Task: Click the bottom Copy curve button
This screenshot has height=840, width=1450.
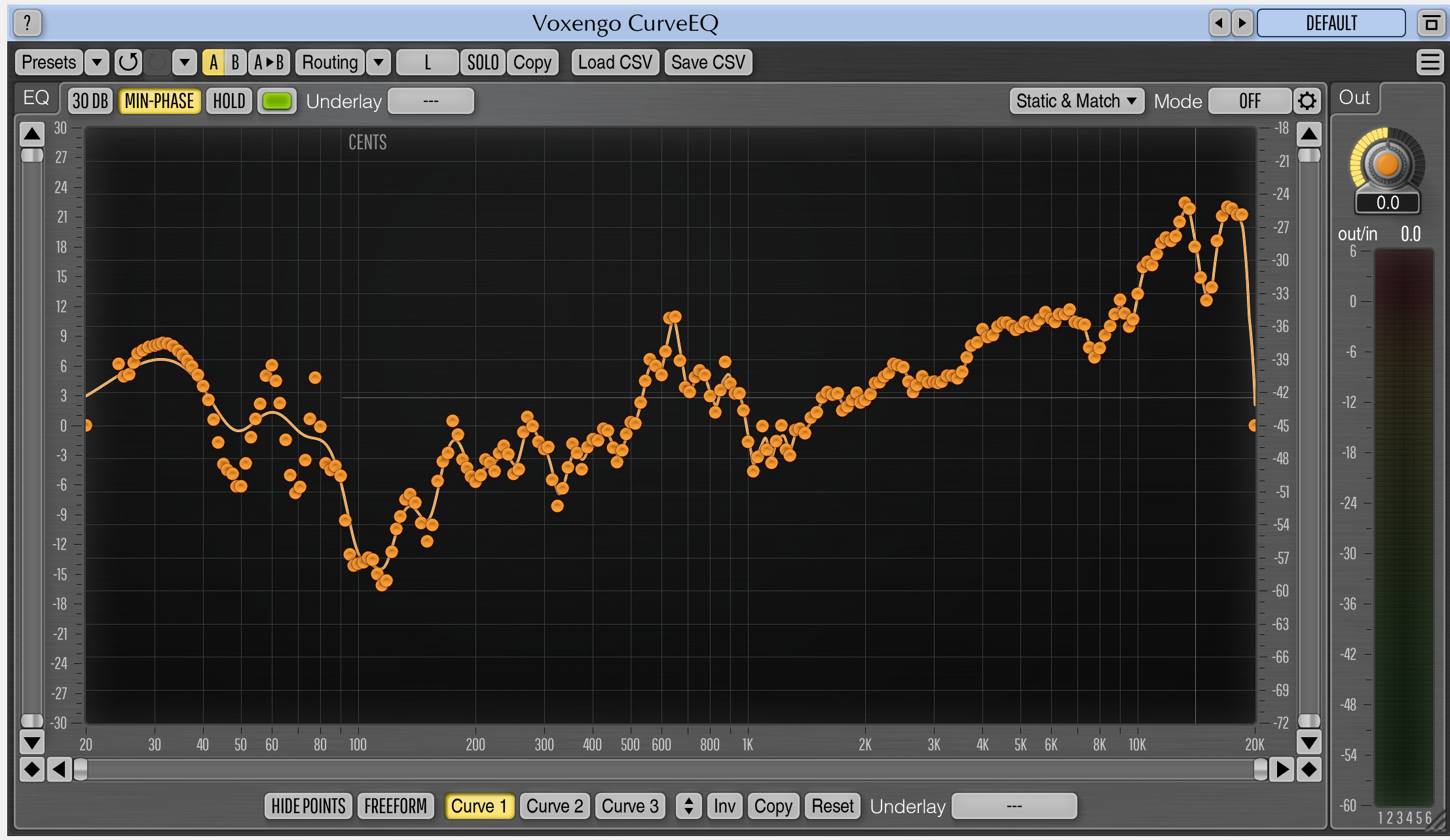Action: 773,806
